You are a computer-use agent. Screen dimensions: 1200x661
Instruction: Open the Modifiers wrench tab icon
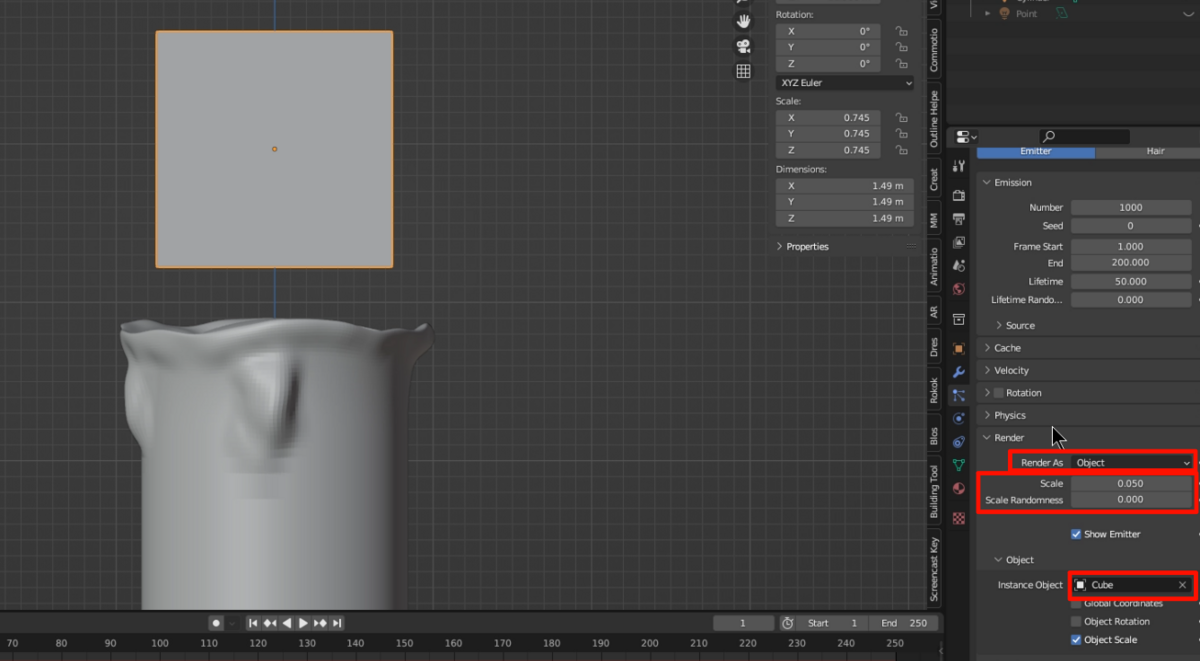pos(959,372)
